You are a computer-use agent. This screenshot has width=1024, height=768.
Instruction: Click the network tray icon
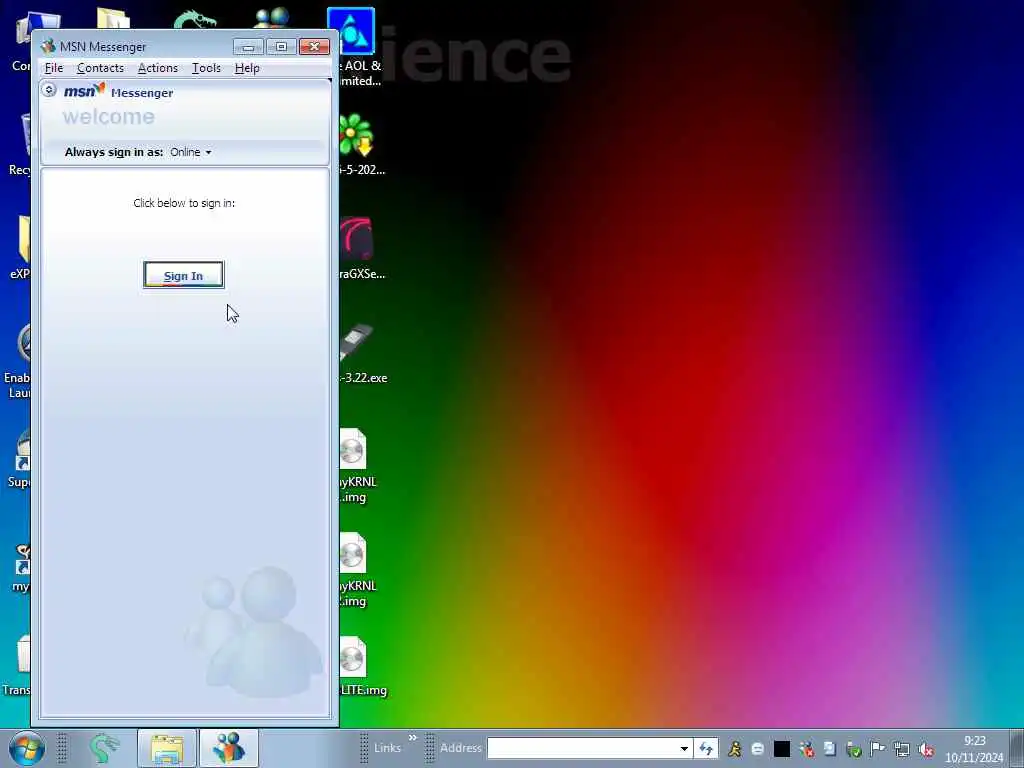(902, 749)
